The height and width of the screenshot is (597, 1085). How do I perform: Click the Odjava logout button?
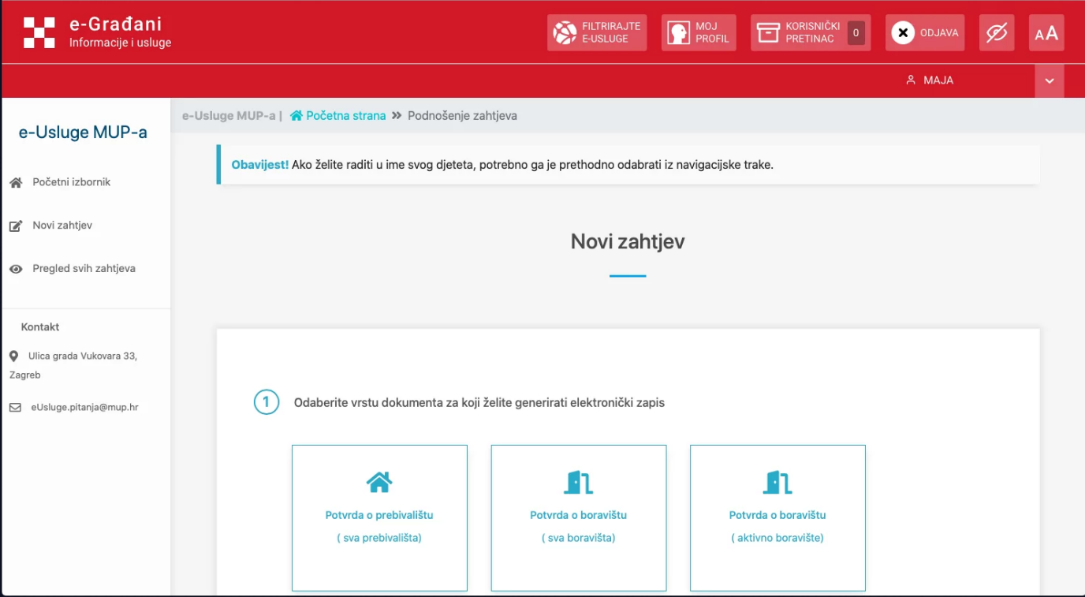(x=924, y=32)
